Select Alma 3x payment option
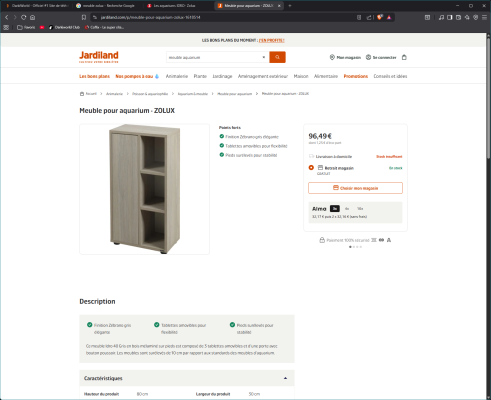Viewport: 491px width, 400px height. (335, 209)
